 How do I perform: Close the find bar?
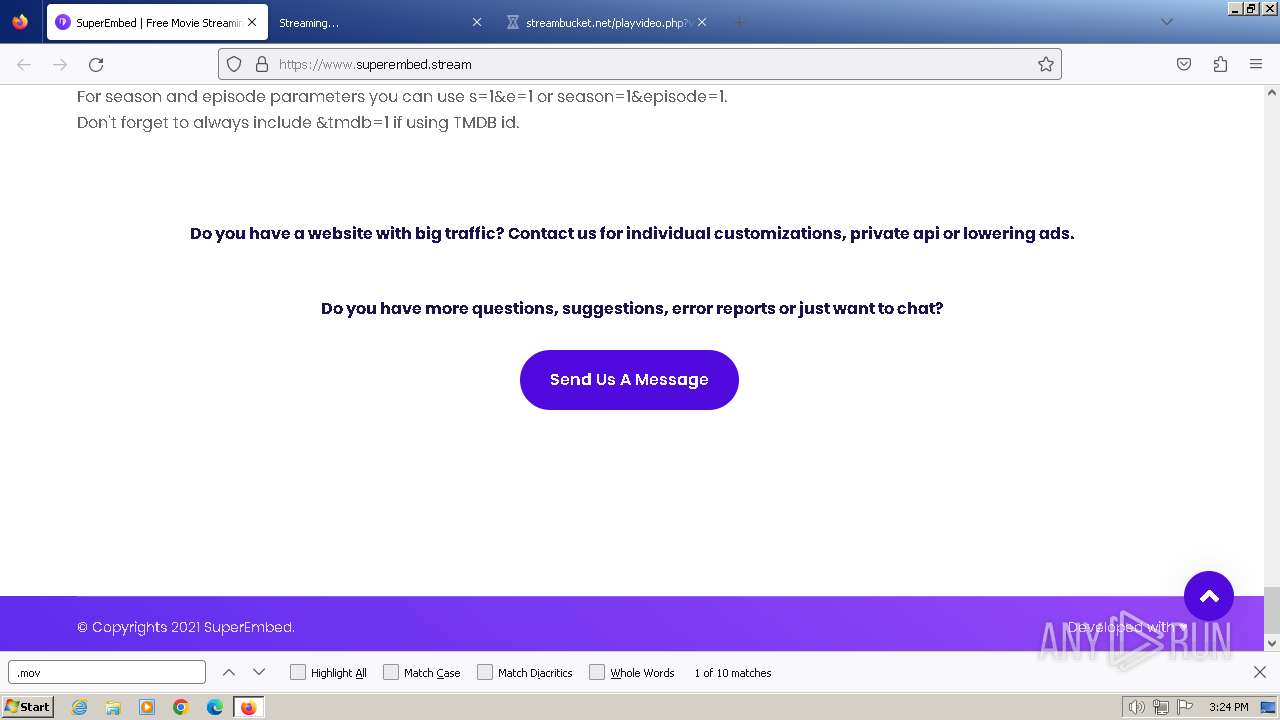pos(1260,672)
